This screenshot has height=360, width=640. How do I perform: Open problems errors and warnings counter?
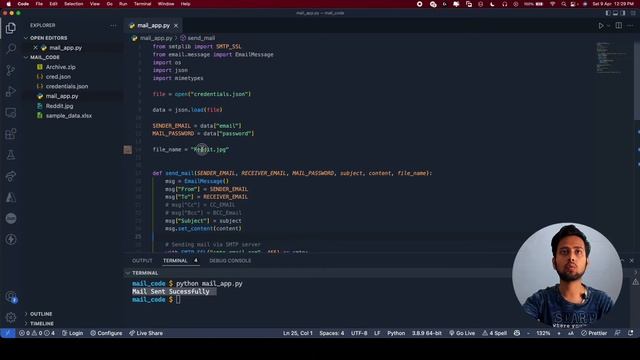[37, 333]
